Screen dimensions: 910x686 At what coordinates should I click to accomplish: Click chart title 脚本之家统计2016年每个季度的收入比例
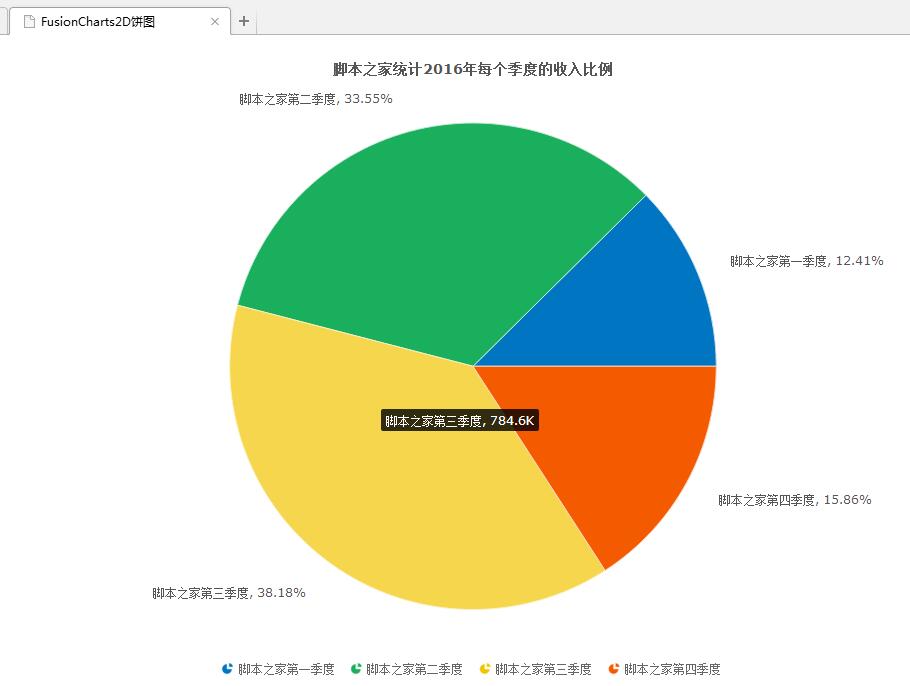(x=472, y=70)
